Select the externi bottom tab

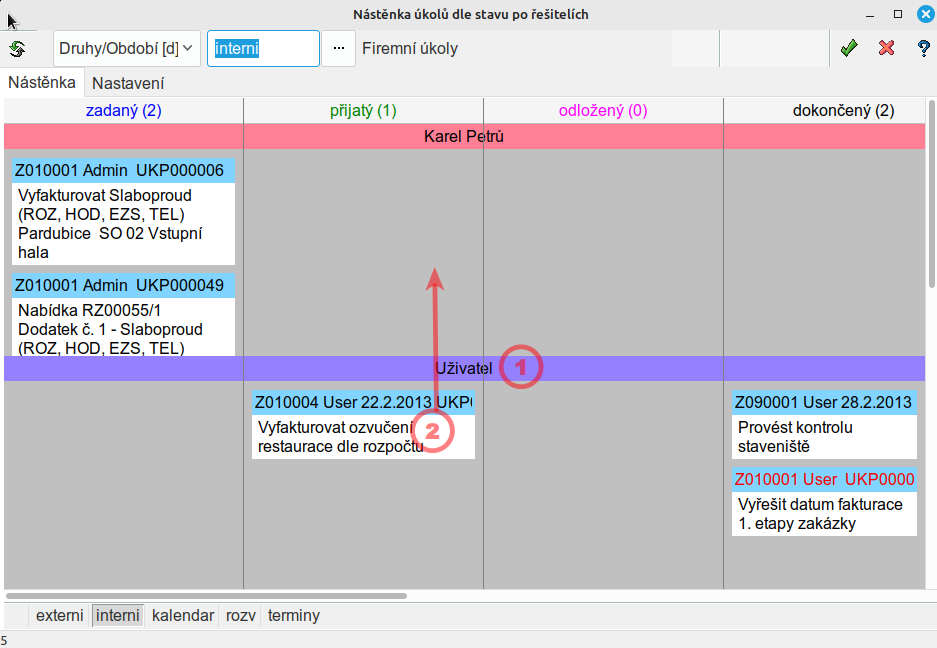[59, 615]
